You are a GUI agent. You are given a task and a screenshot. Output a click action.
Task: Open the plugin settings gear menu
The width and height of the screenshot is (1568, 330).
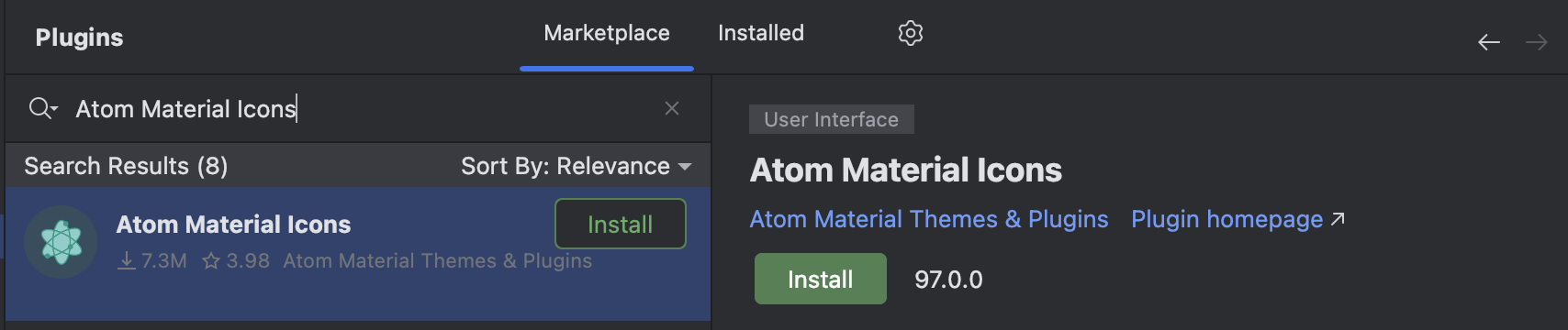click(x=910, y=33)
